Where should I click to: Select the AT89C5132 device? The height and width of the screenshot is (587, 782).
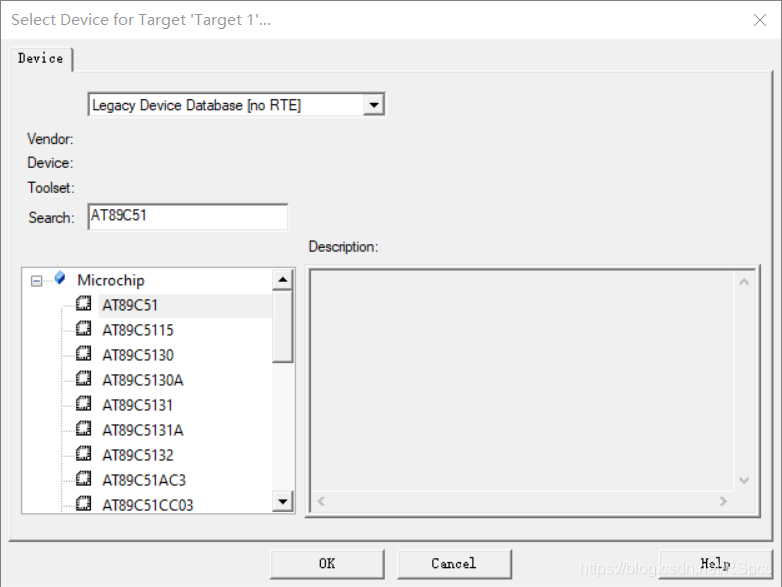138,455
